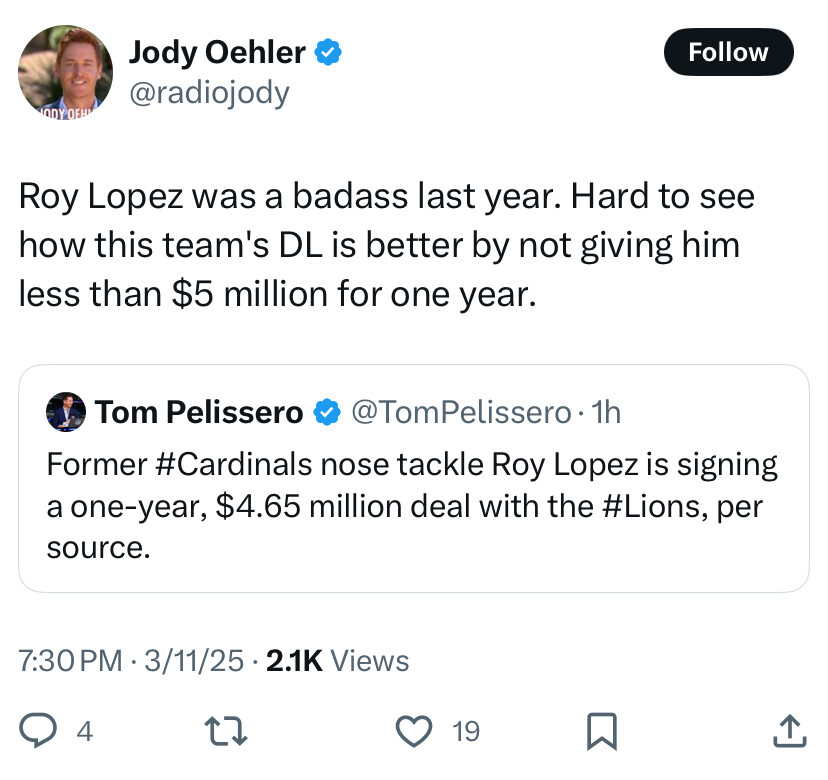Follow Jody Oehler
Screen dimensions: 828x780
(x=728, y=52)
